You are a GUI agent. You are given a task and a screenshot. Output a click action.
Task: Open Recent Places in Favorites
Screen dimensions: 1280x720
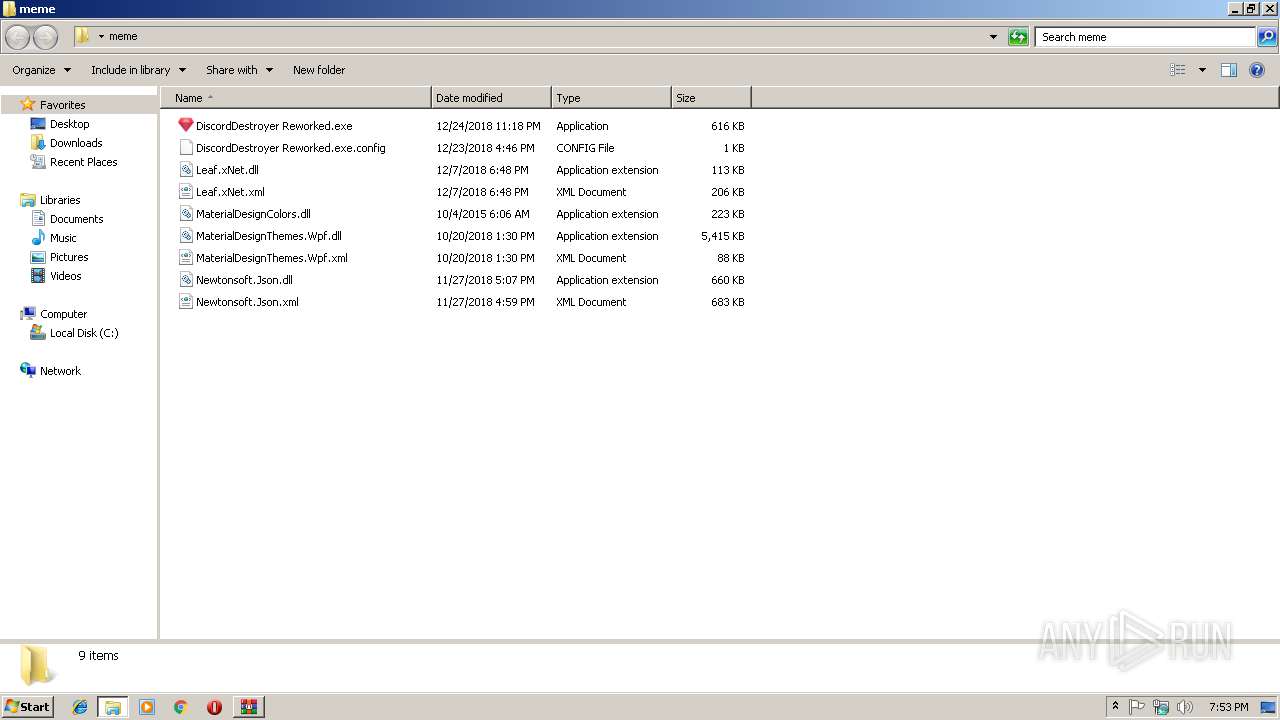click(84, 162)
